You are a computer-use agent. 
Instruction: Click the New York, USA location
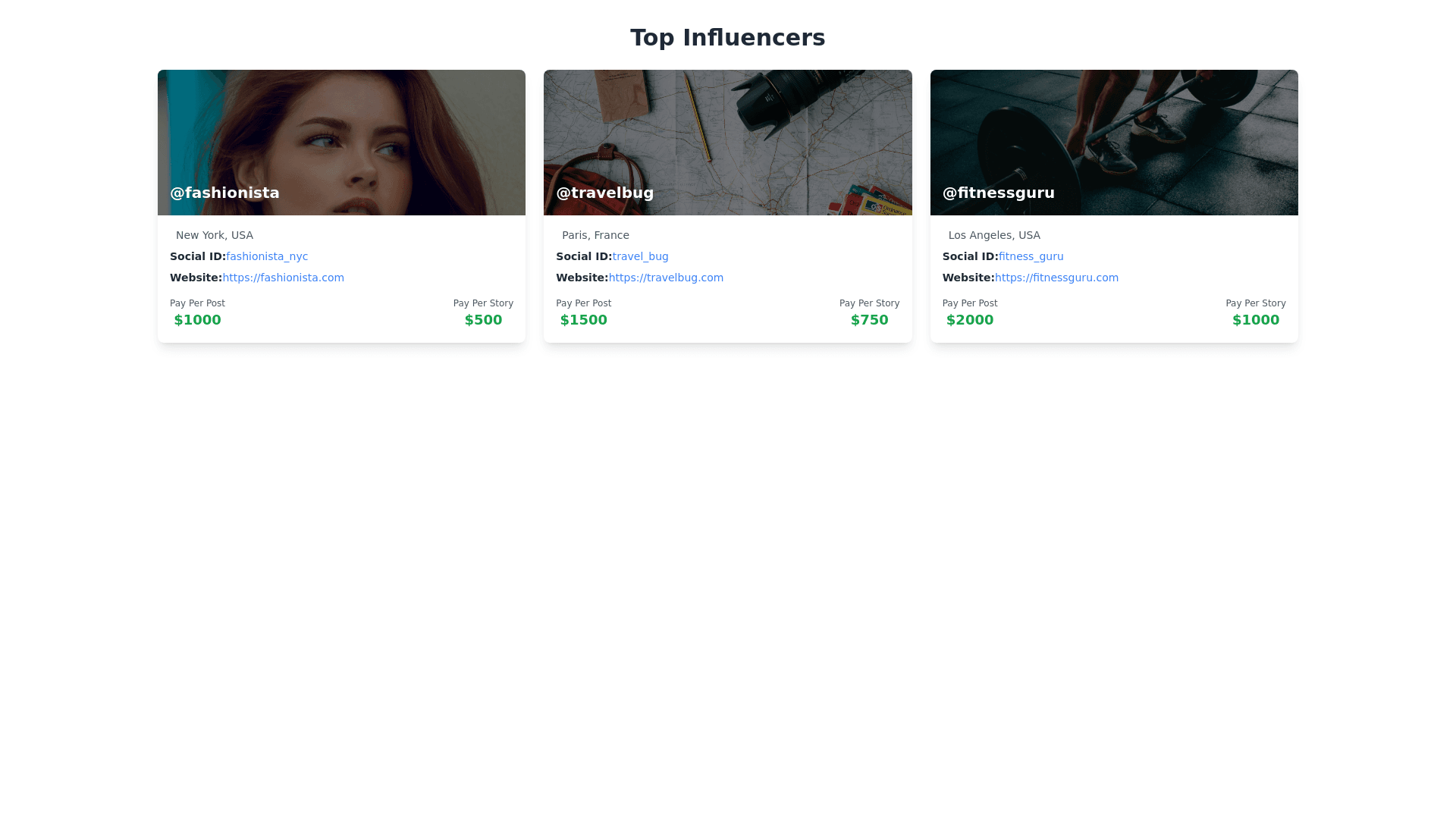(x=214, y=235)
